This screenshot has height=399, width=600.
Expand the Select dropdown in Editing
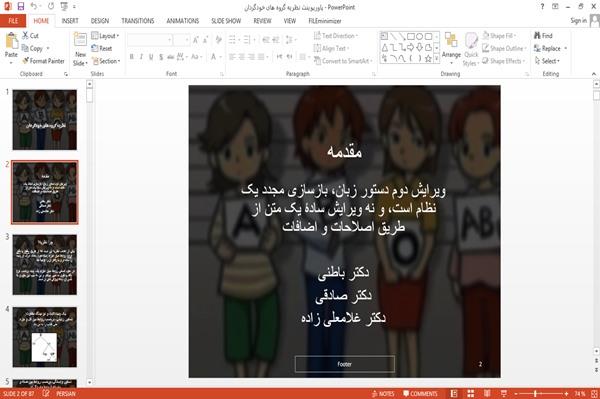[x=547, y=61]
